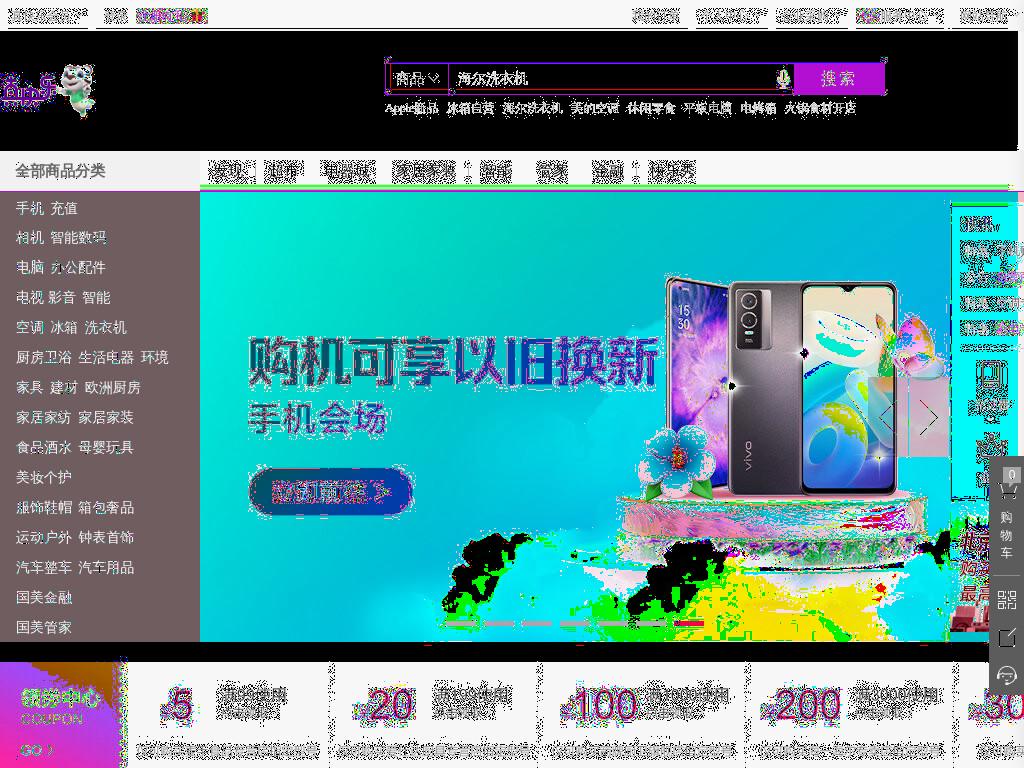
Task: Click the 搜索 search button
Action: pyautogui.click(x=839, y=79)
